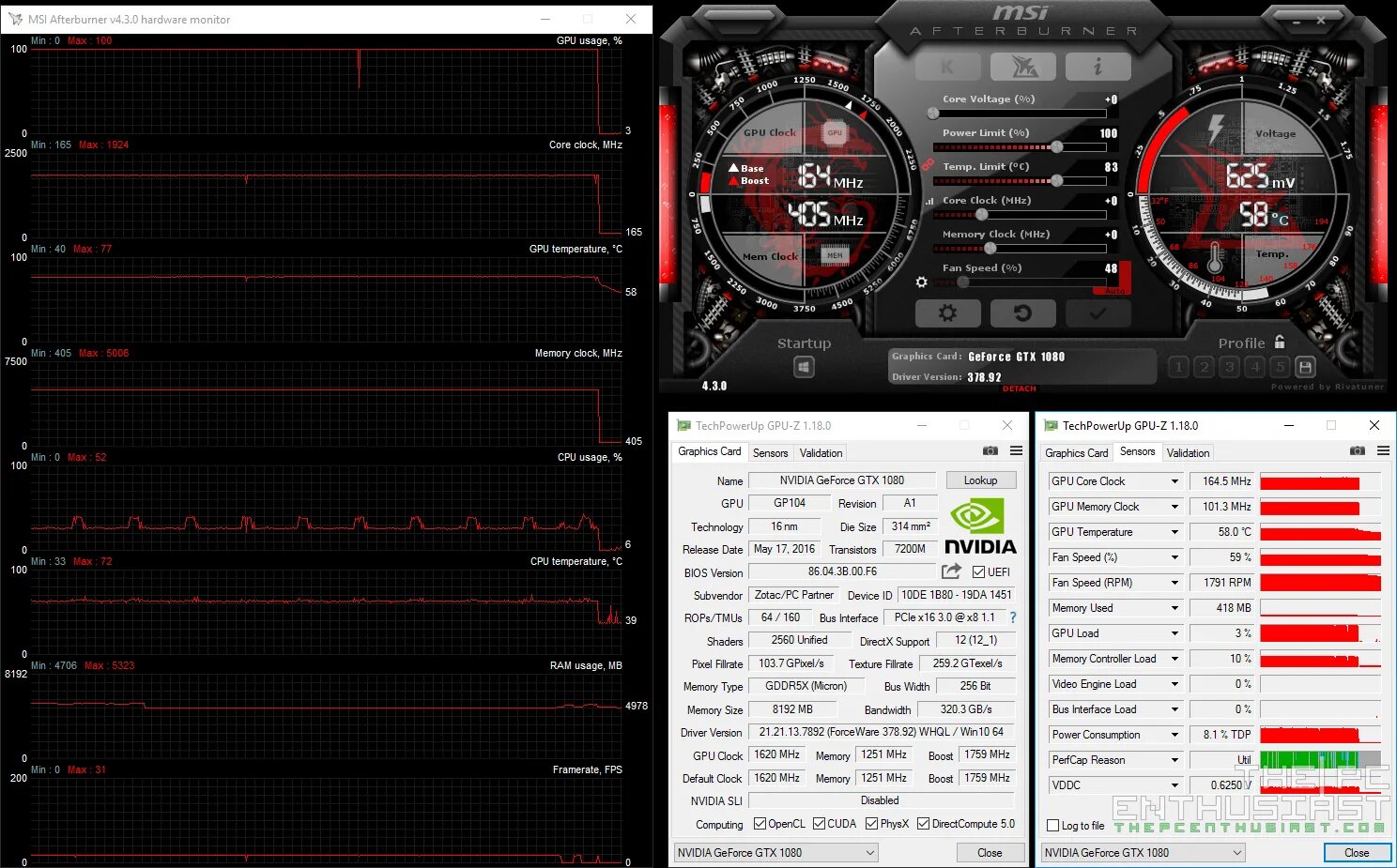This screenshot has height=868, width=1397.
Task: Click the Core Voltage slider handle
Action: coord(933,114)
